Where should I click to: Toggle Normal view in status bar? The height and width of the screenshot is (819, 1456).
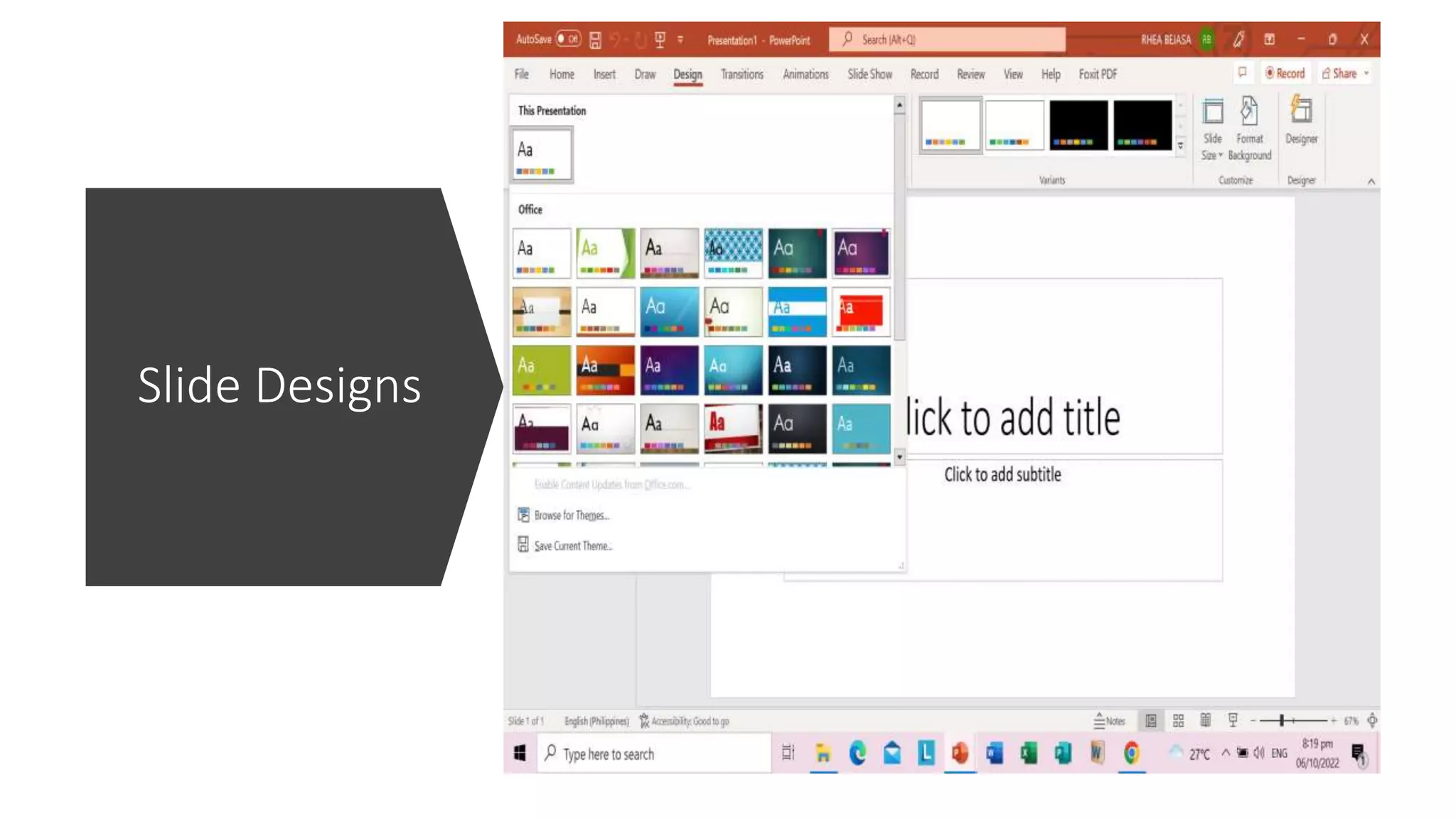tap(1151, 721)
